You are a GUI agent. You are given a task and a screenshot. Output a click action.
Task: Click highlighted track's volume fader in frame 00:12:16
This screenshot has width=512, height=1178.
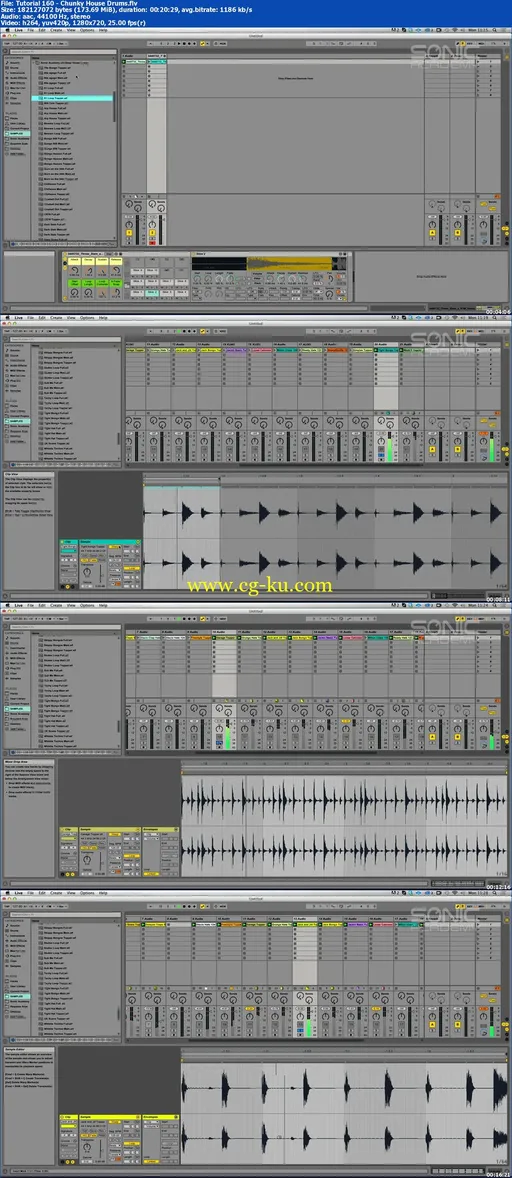(227, 735)
